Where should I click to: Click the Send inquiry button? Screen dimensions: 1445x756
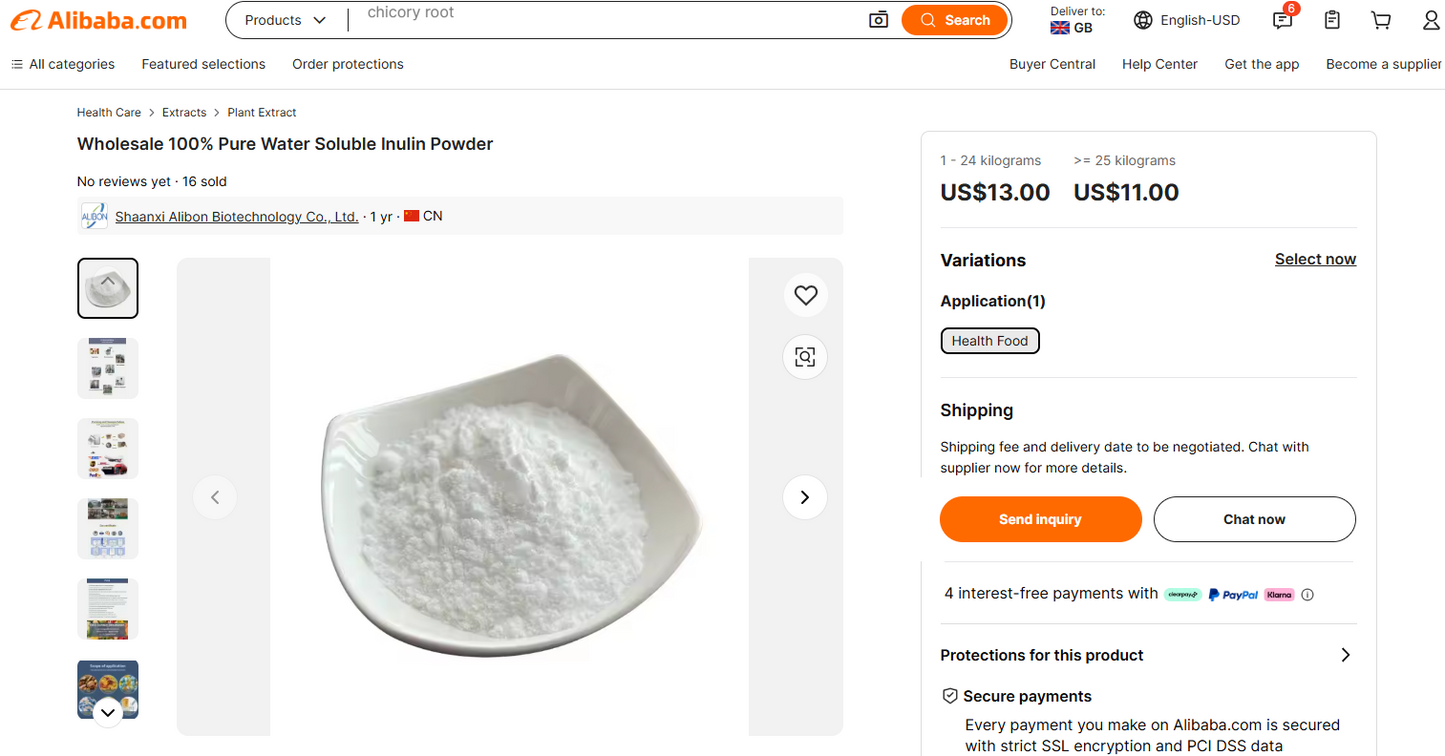tap(1040, 519)
